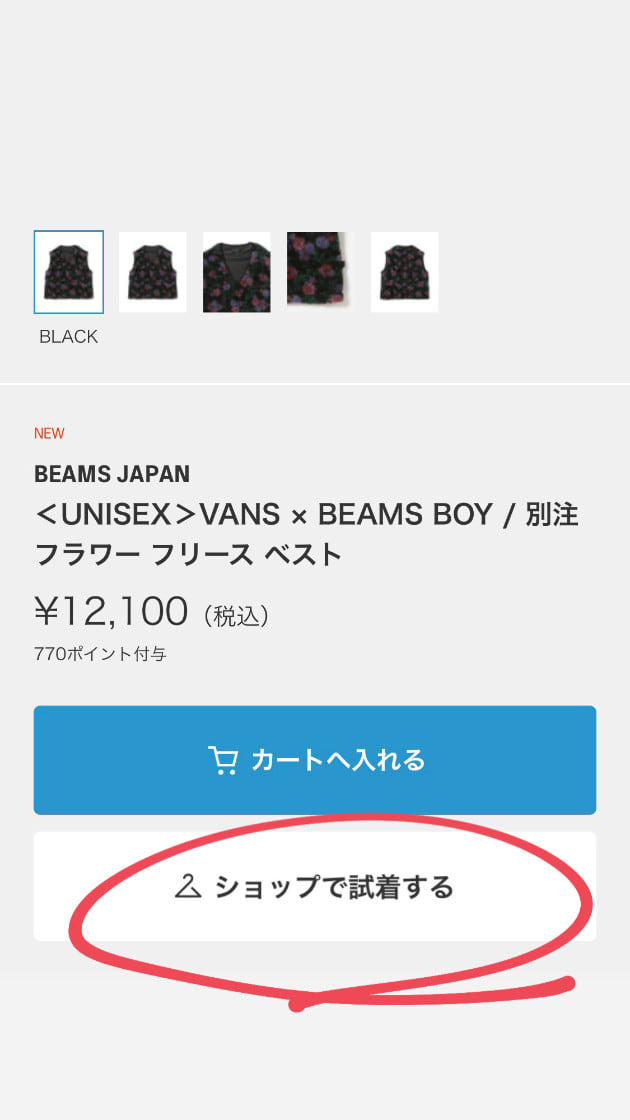Tap the フラワー フリース ベスト title line
The height and width of the screenshot is (1120, 630).
pyautogui.click(x=188, y=553)
